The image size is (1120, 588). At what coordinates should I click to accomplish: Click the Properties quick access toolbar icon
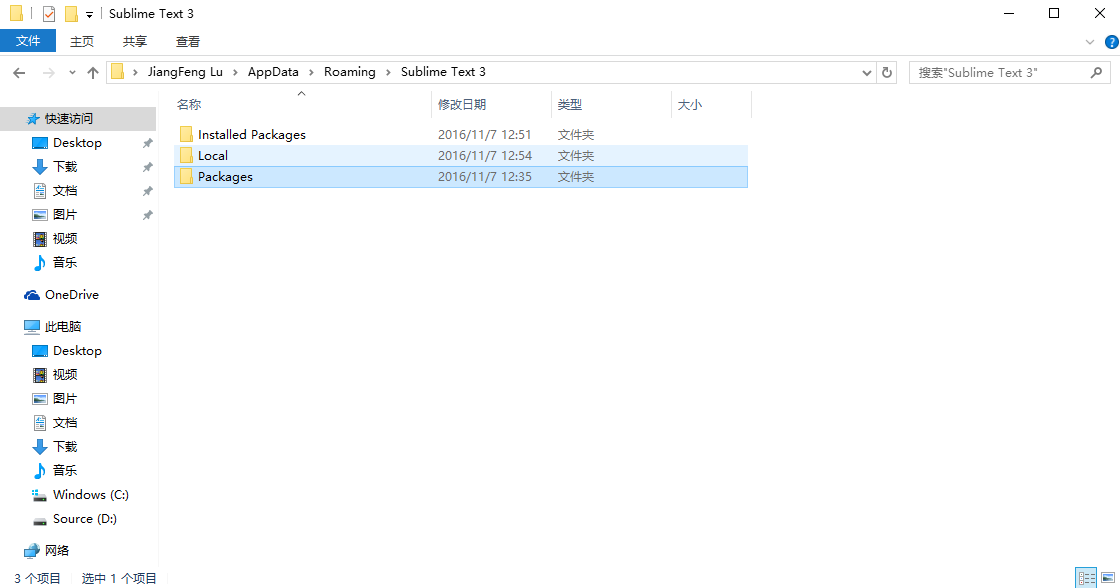49,14
